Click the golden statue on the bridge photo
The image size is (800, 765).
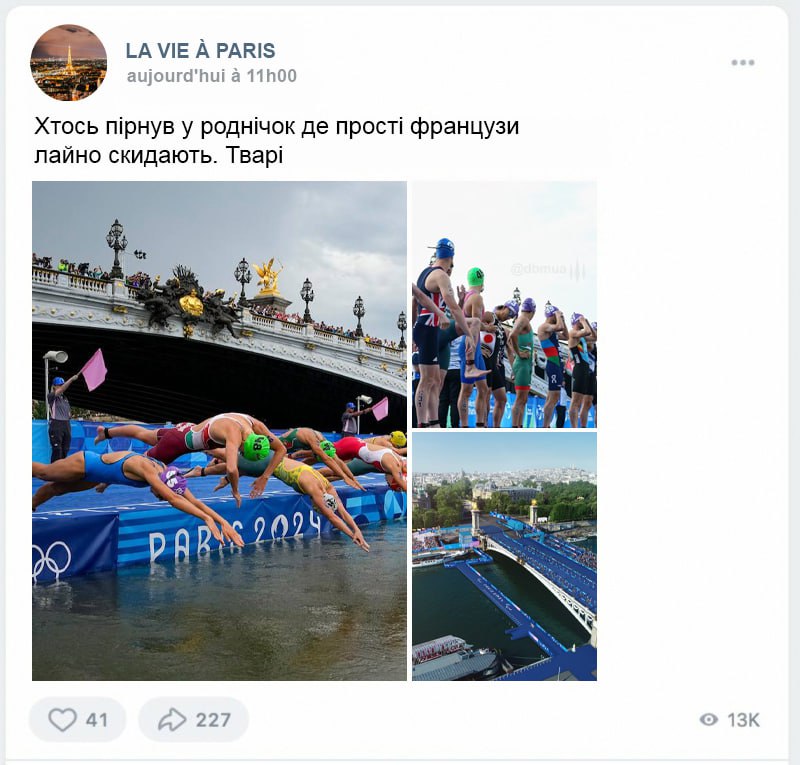267,277
